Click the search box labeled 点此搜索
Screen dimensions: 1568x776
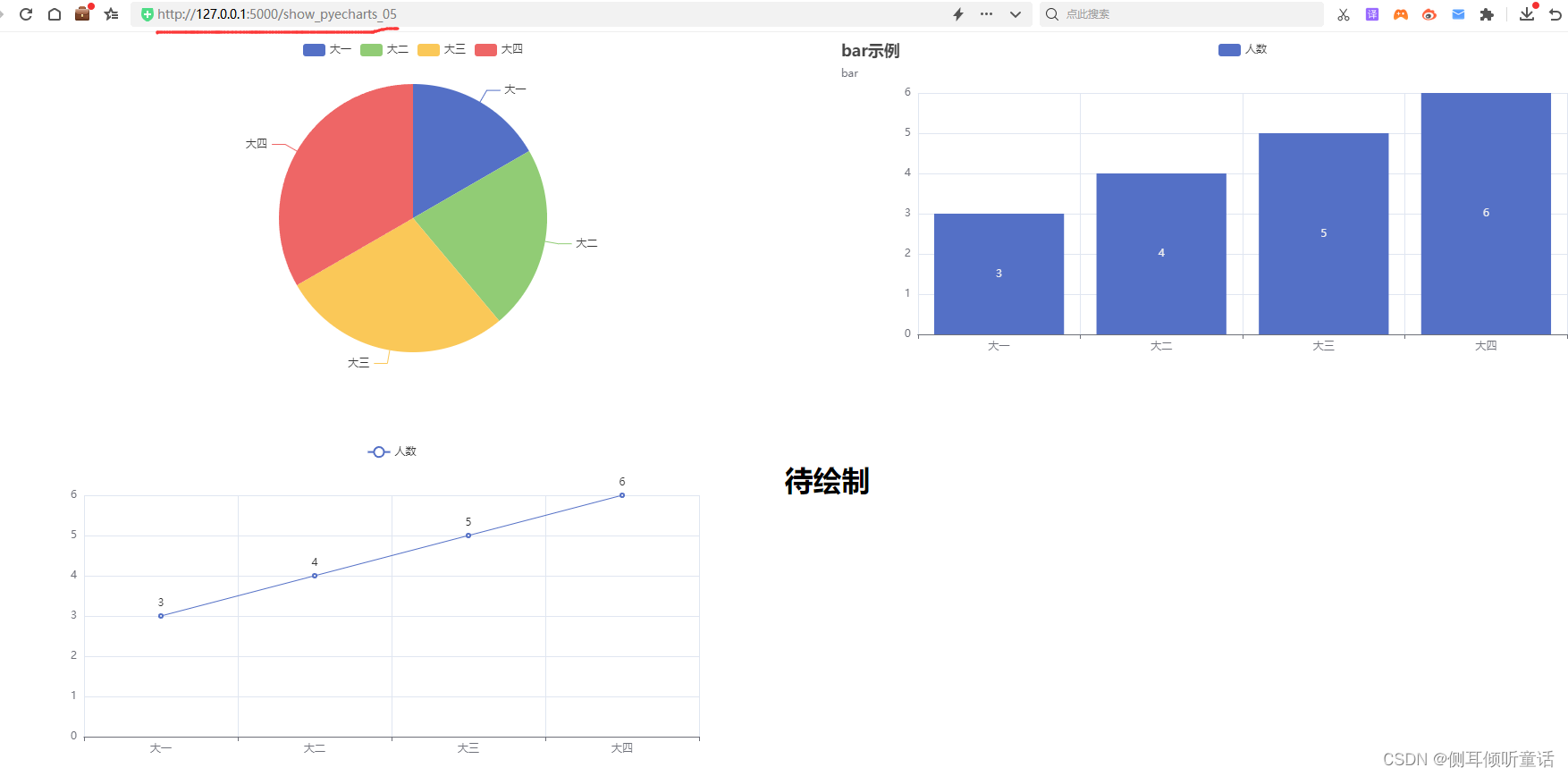click(1182, 14)
